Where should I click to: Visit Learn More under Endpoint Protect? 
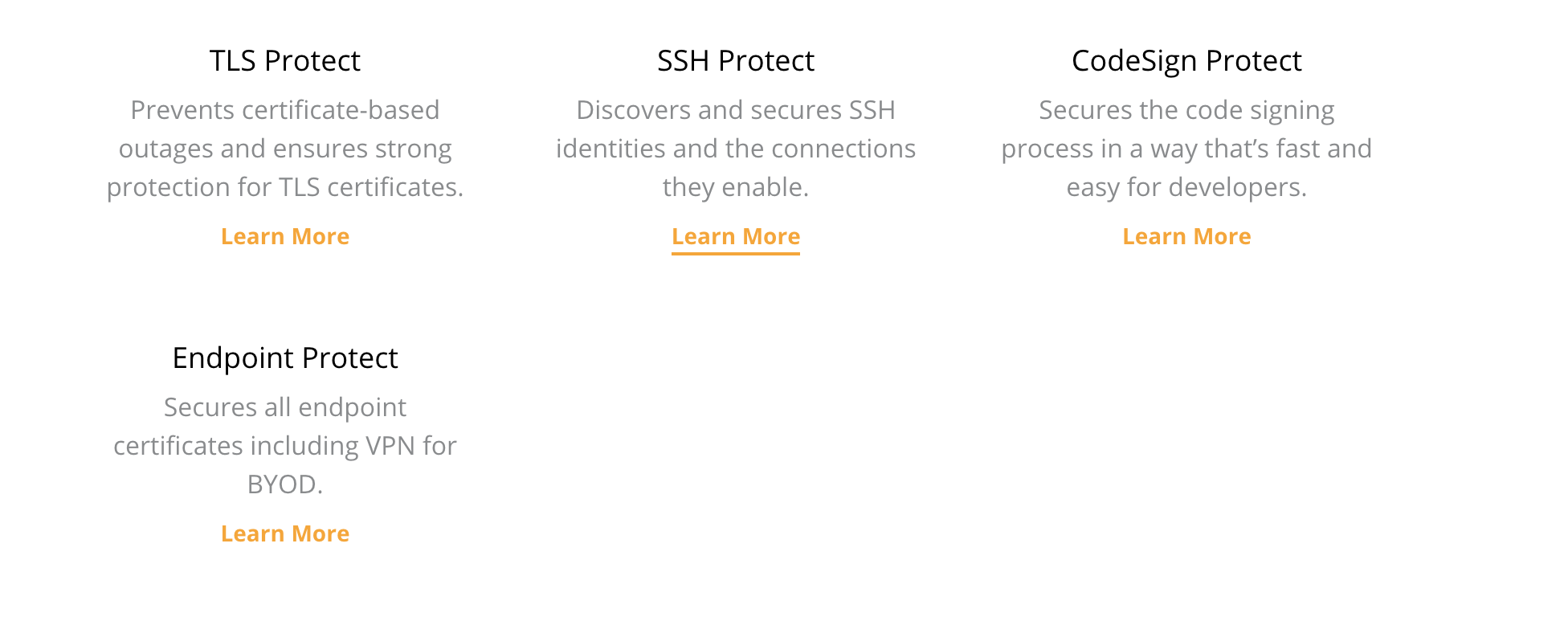click(285, 533)
